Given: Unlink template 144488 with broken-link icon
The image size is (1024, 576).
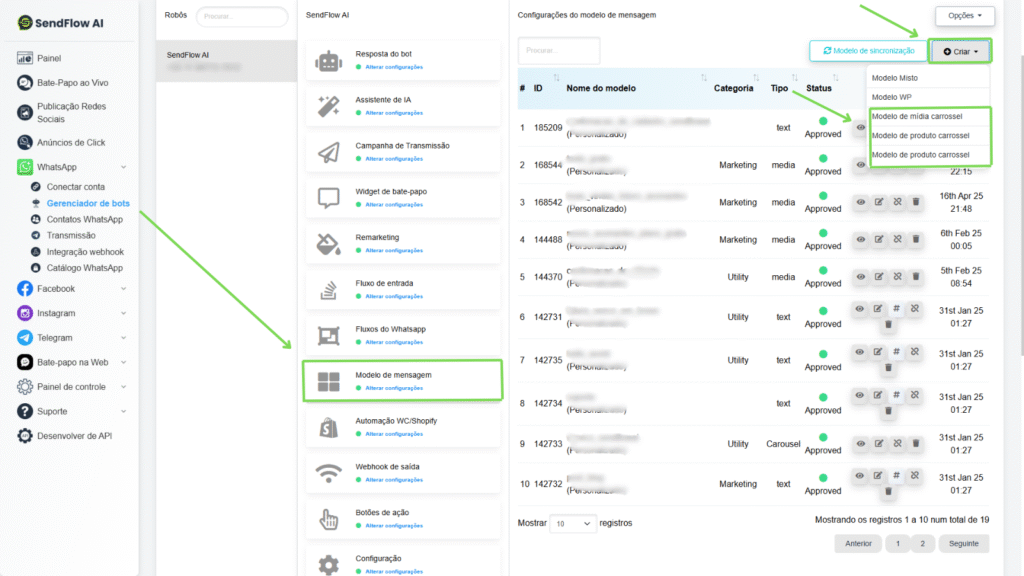Looking at the screenshot, I should pyautogui.click(x=897, y=239).
